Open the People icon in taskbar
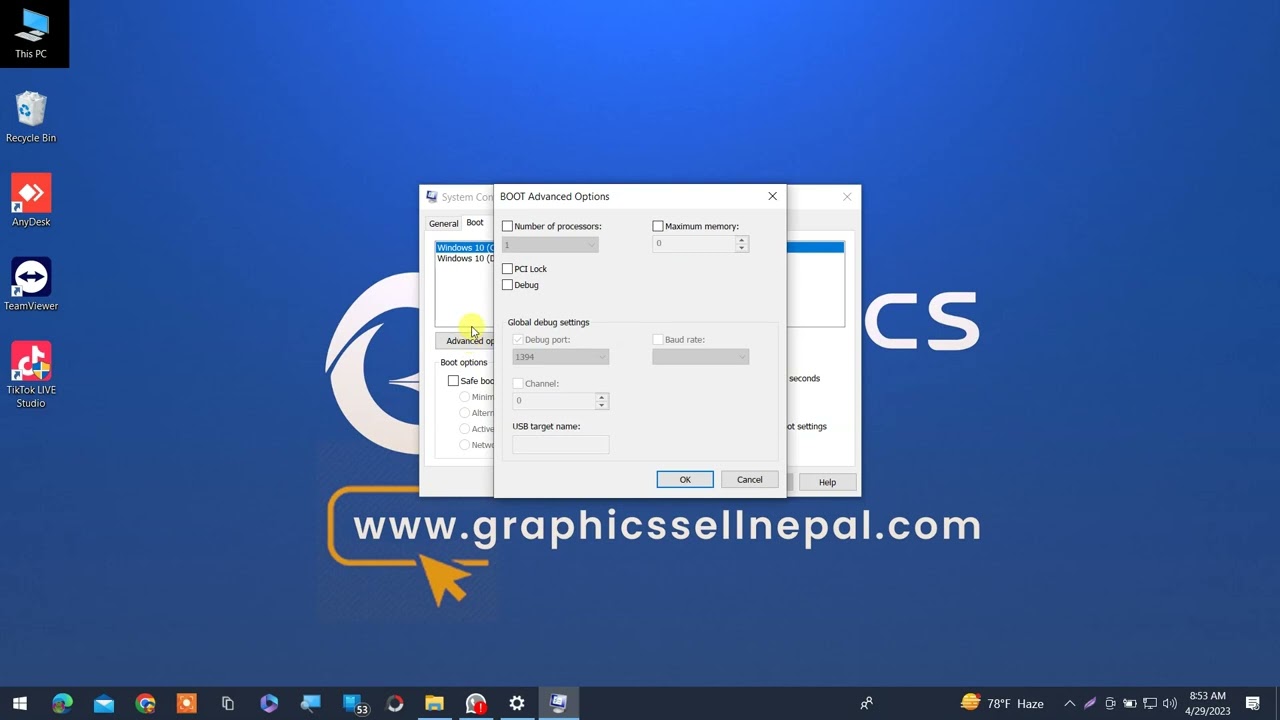The height and width of the screenshot is (720, 1280). point(866,704)
